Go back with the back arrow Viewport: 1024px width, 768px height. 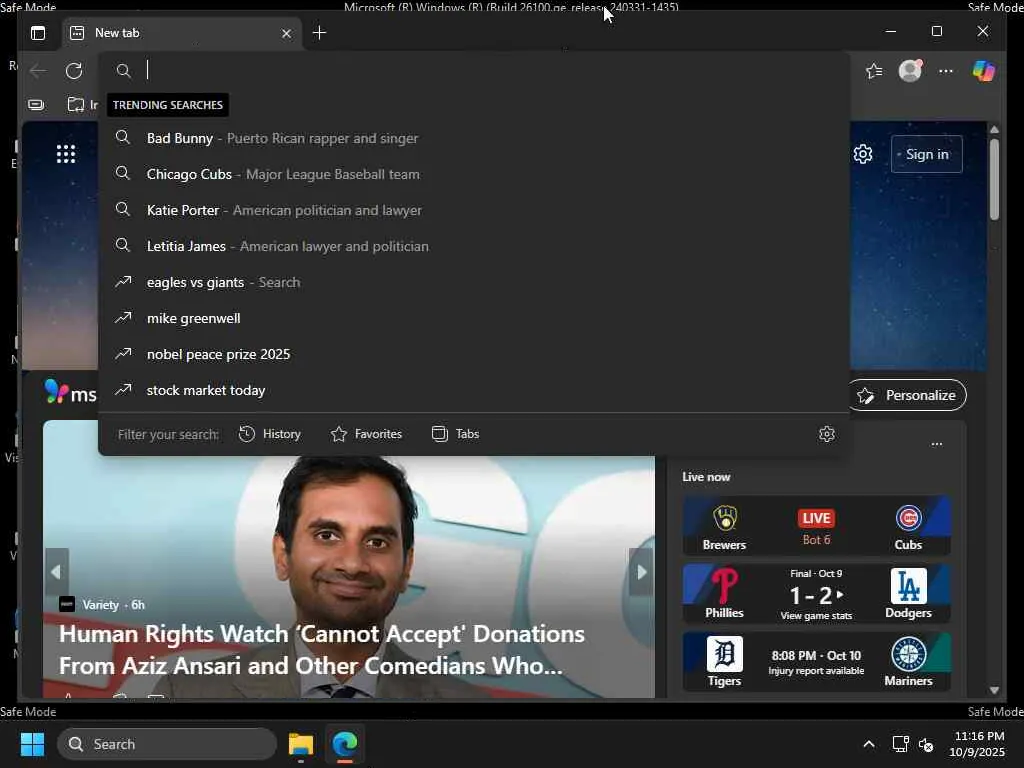38,71
